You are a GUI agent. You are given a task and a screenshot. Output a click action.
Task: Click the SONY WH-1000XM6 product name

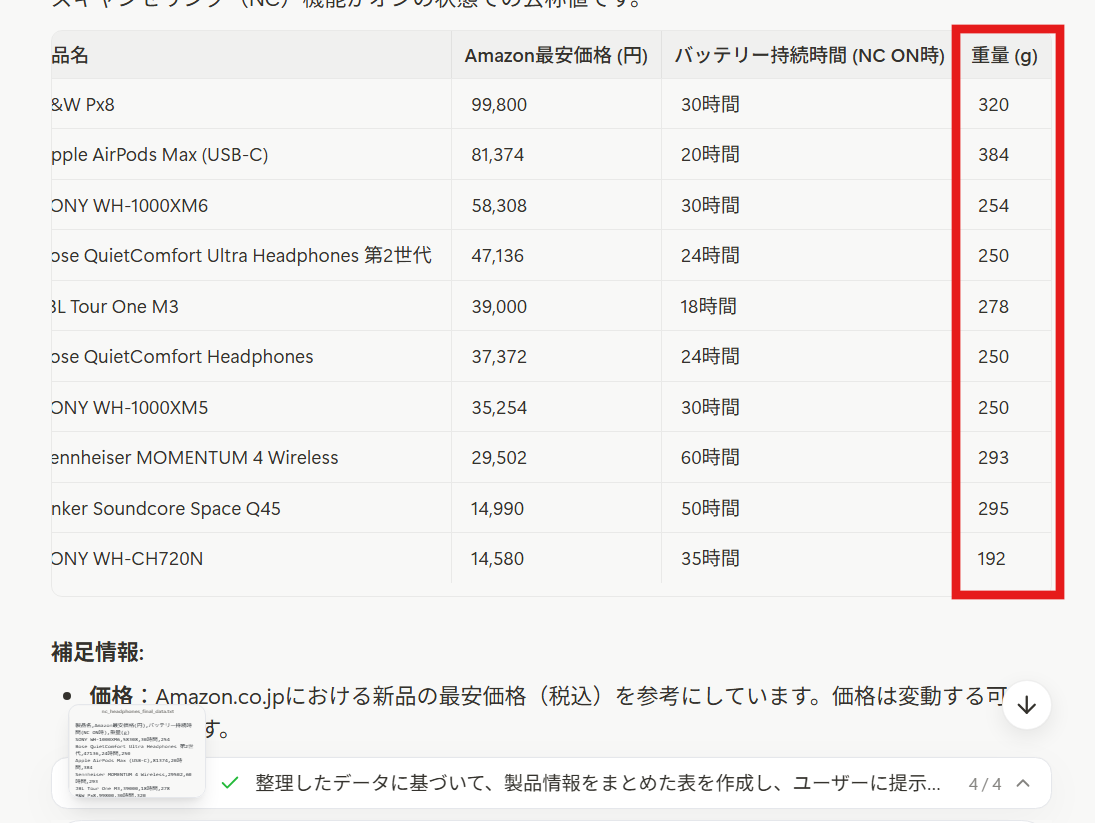[130, 206]
